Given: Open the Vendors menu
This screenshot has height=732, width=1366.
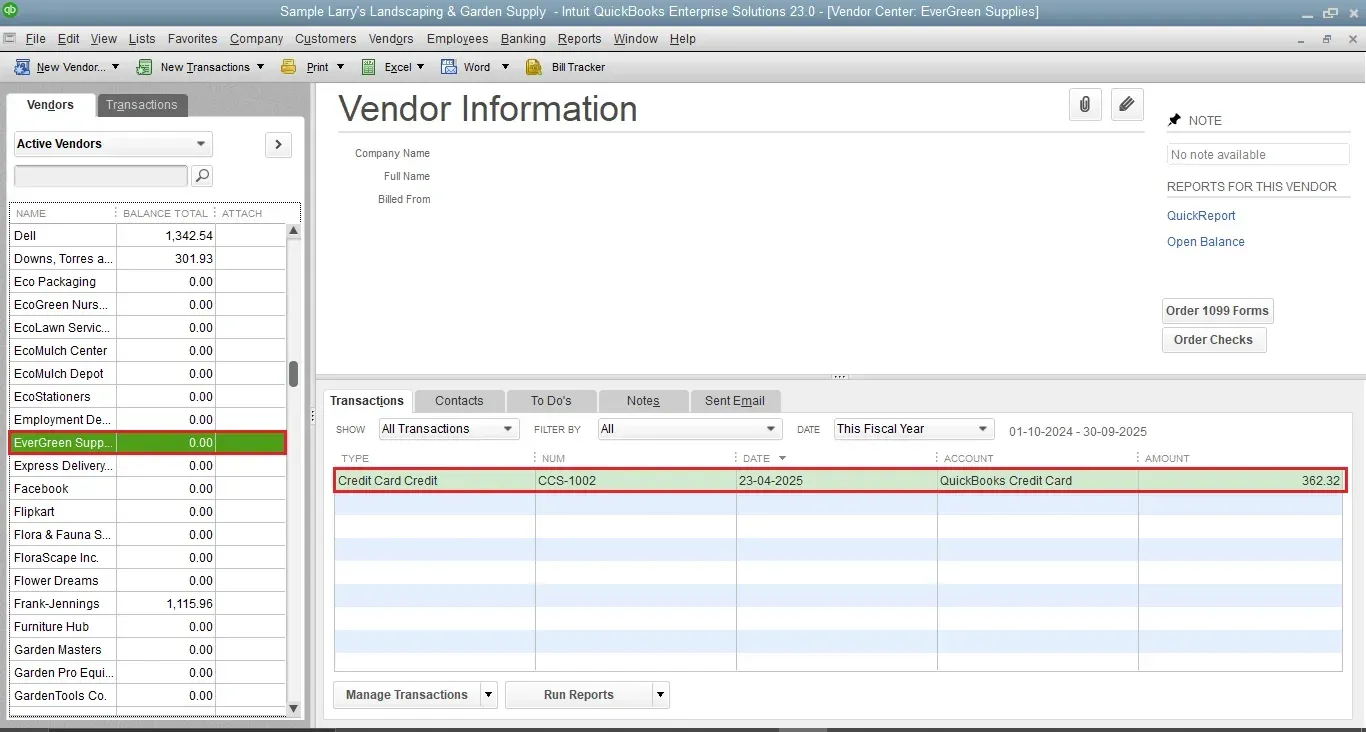Looking at the screenshot, I should pos(391,39).
